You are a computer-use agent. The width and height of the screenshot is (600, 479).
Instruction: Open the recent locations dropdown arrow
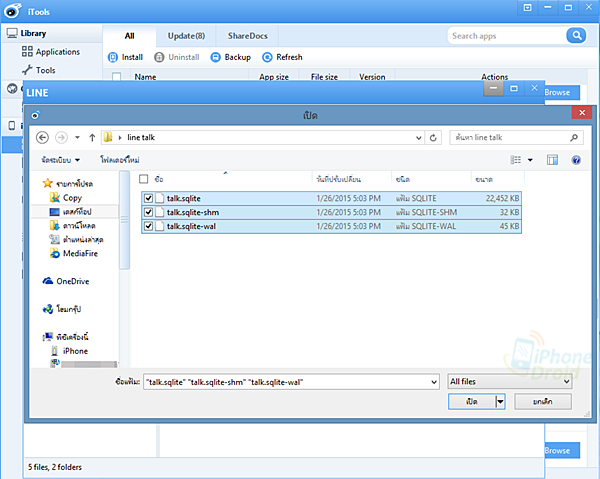77,137
